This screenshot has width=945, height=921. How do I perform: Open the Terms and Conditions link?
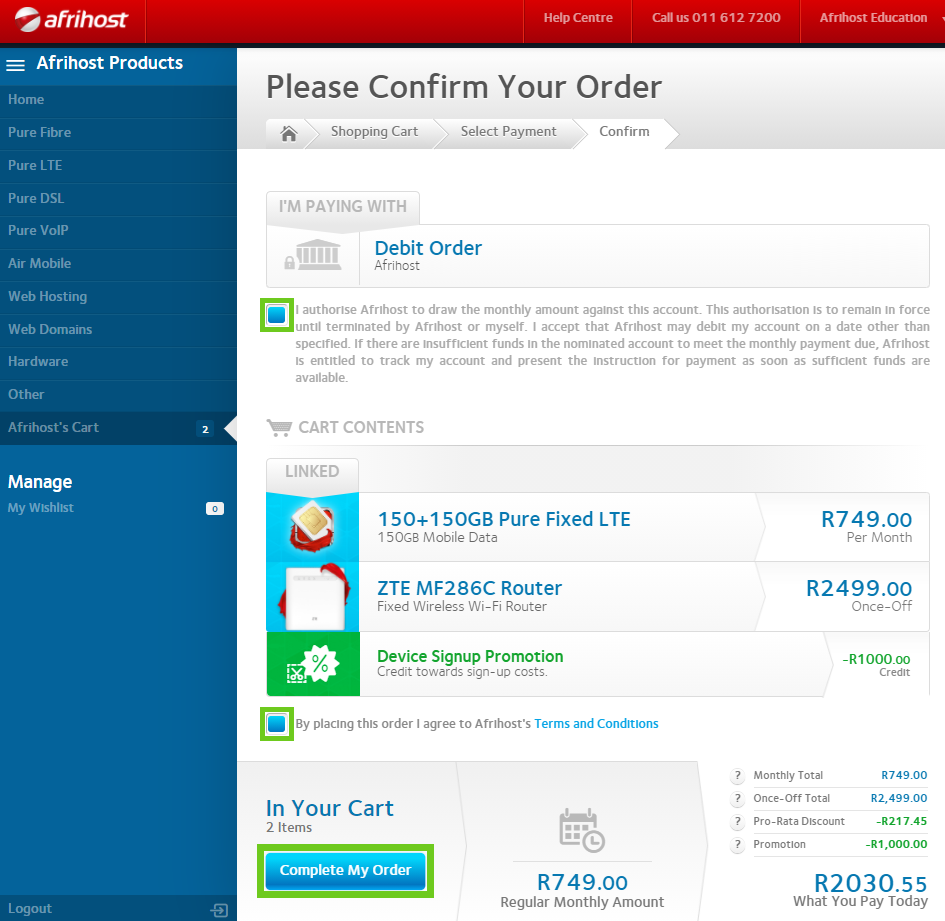[x=596, y=724]
